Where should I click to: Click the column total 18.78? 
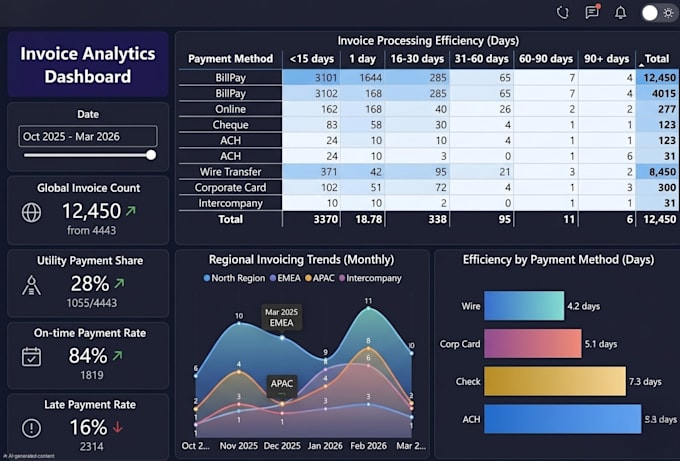tap(369, 219)
